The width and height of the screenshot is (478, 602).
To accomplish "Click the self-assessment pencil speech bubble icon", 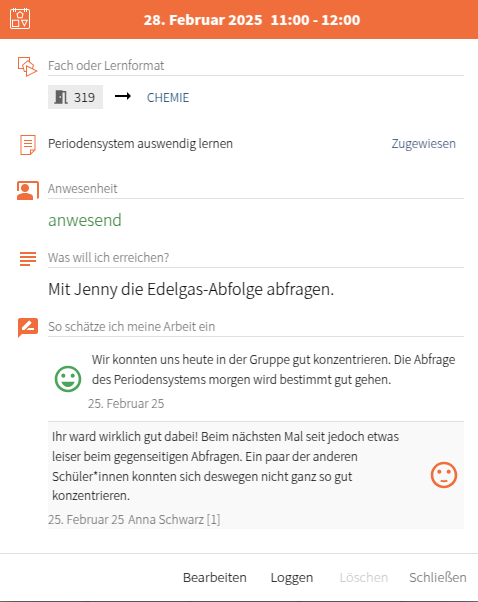I will tap(28, 327).
